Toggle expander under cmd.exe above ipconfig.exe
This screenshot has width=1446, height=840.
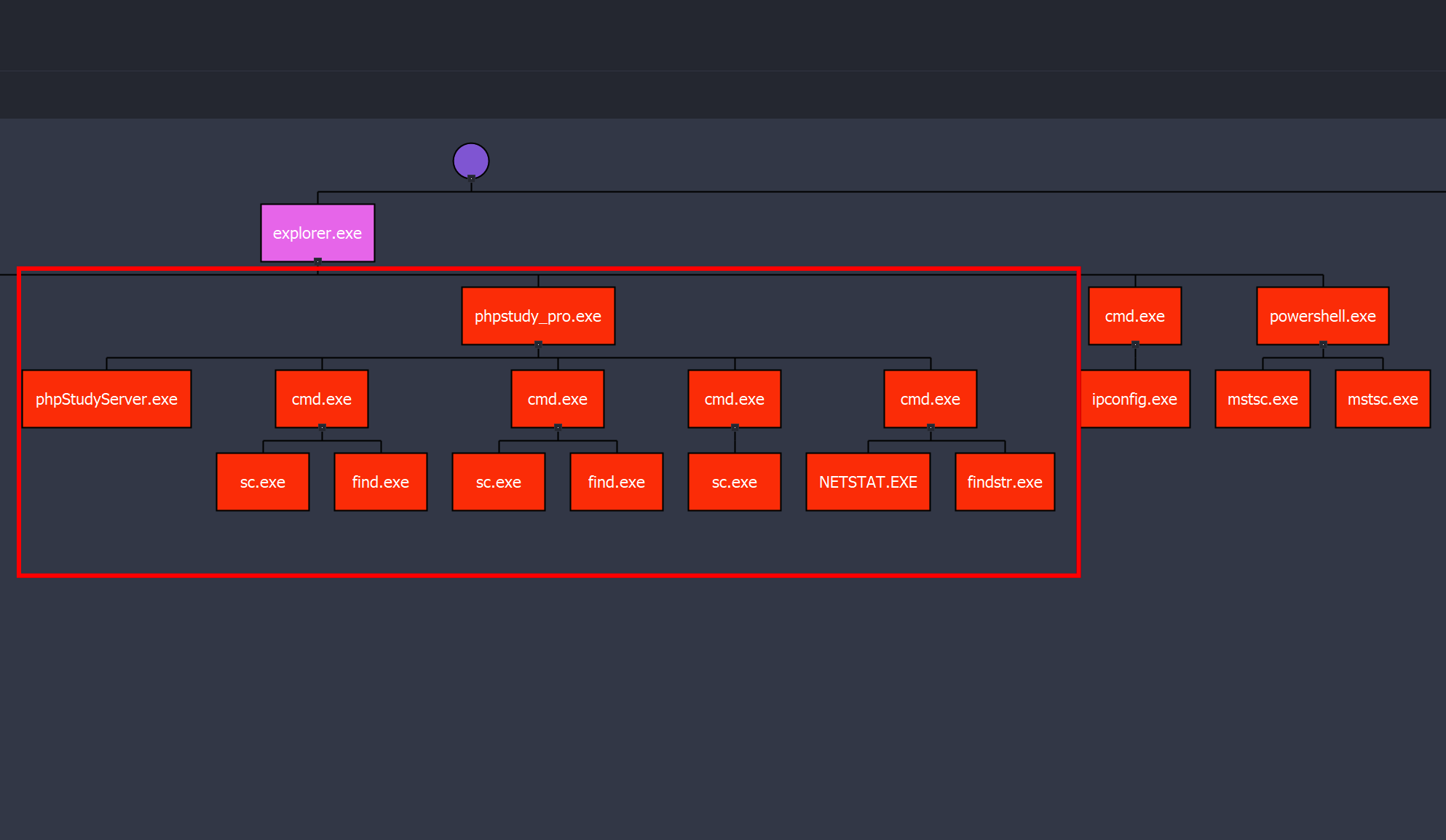pos(1135,344)
